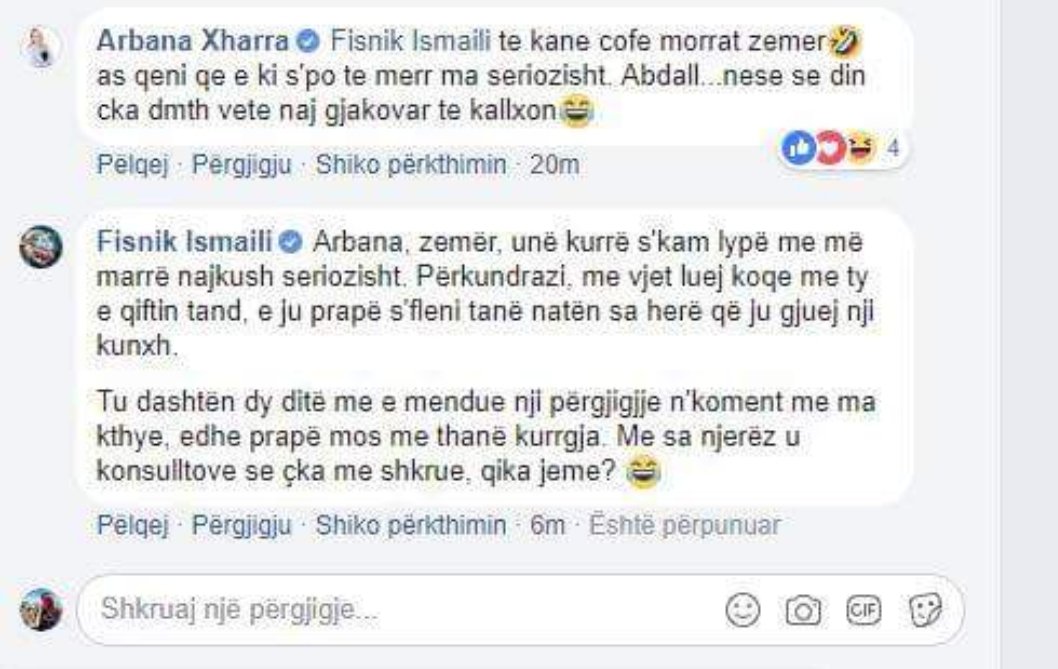Viewport: 1058px width, 669px height.
Task: Attach a photo using the camera icon
Action: point(802,610)
